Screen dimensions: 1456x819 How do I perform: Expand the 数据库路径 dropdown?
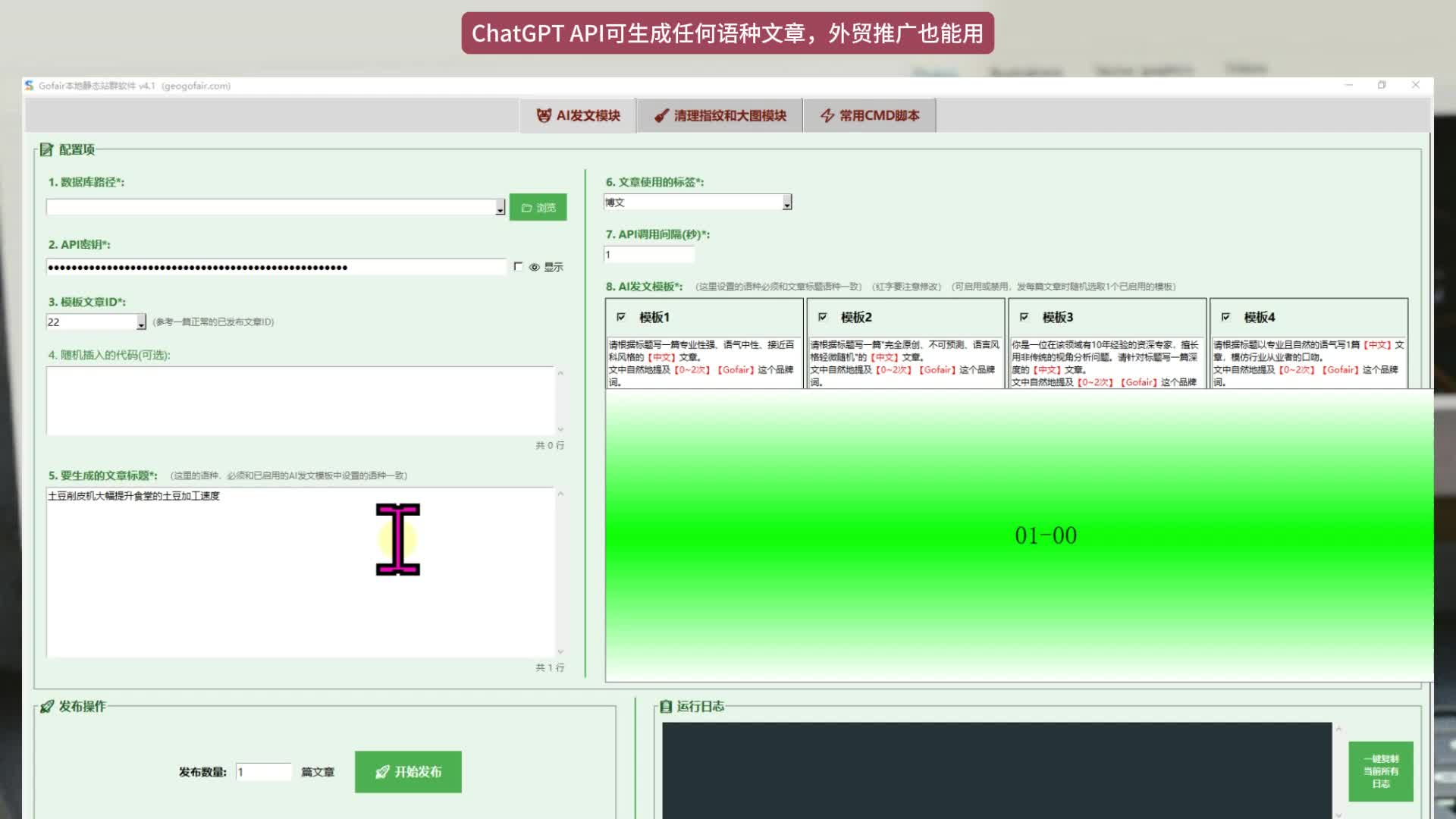tap(500, 208)
